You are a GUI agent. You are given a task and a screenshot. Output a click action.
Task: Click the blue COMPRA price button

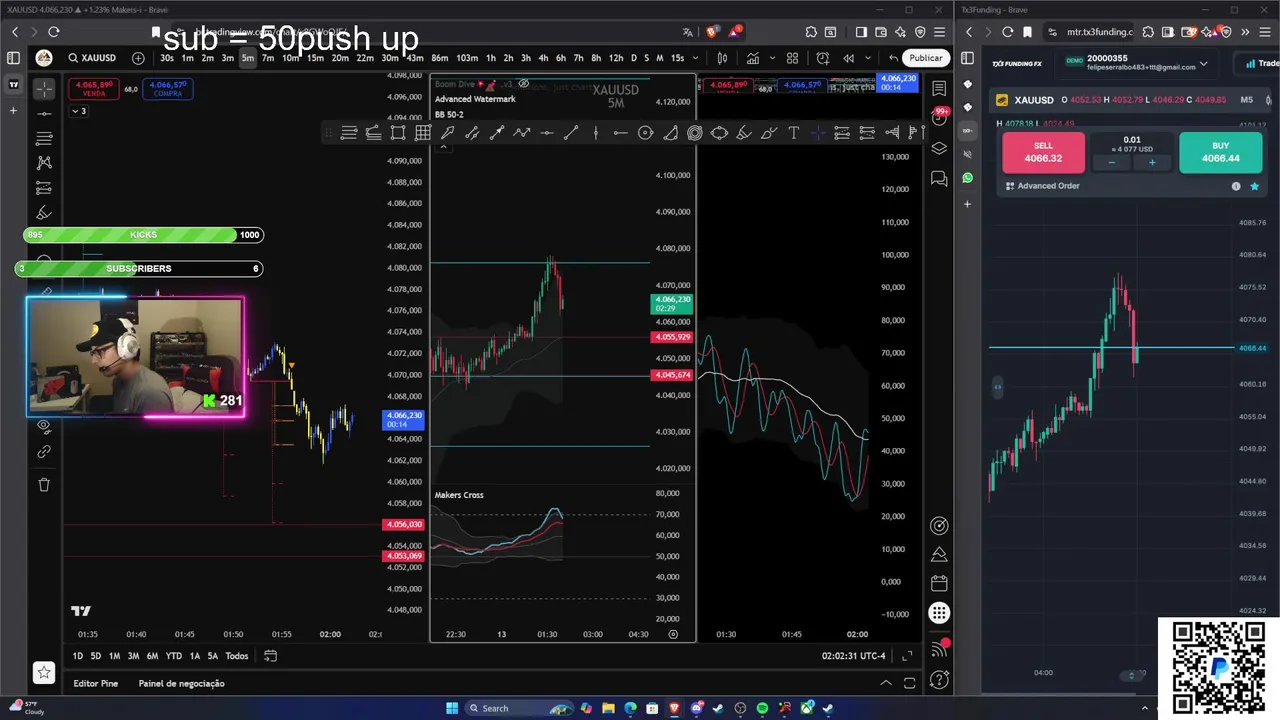coord(168,89)
